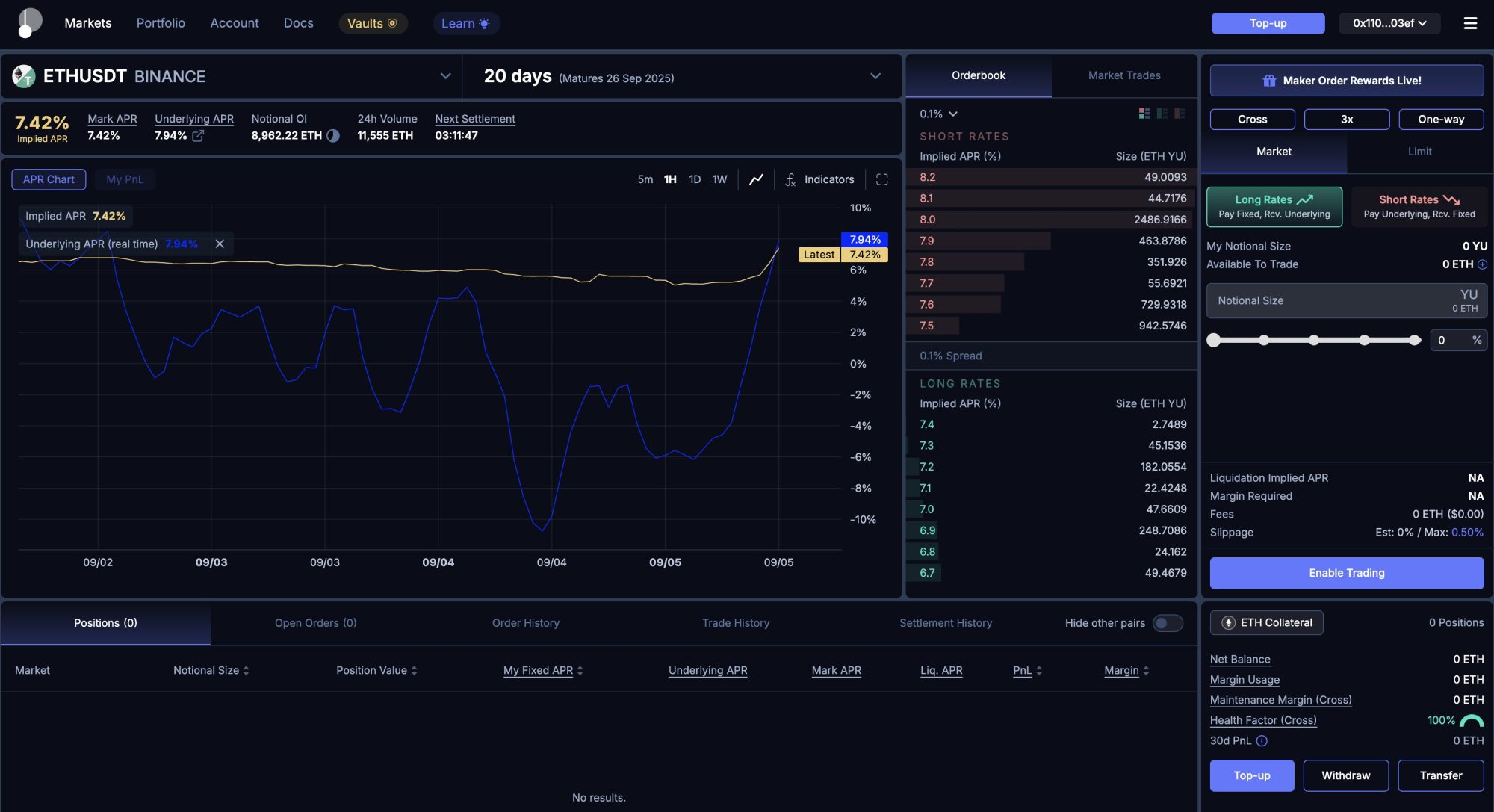This screenshot has height=812, width=1494.
Task: Switch to the Market Trades tab
Action: (x=1123, y=75)
